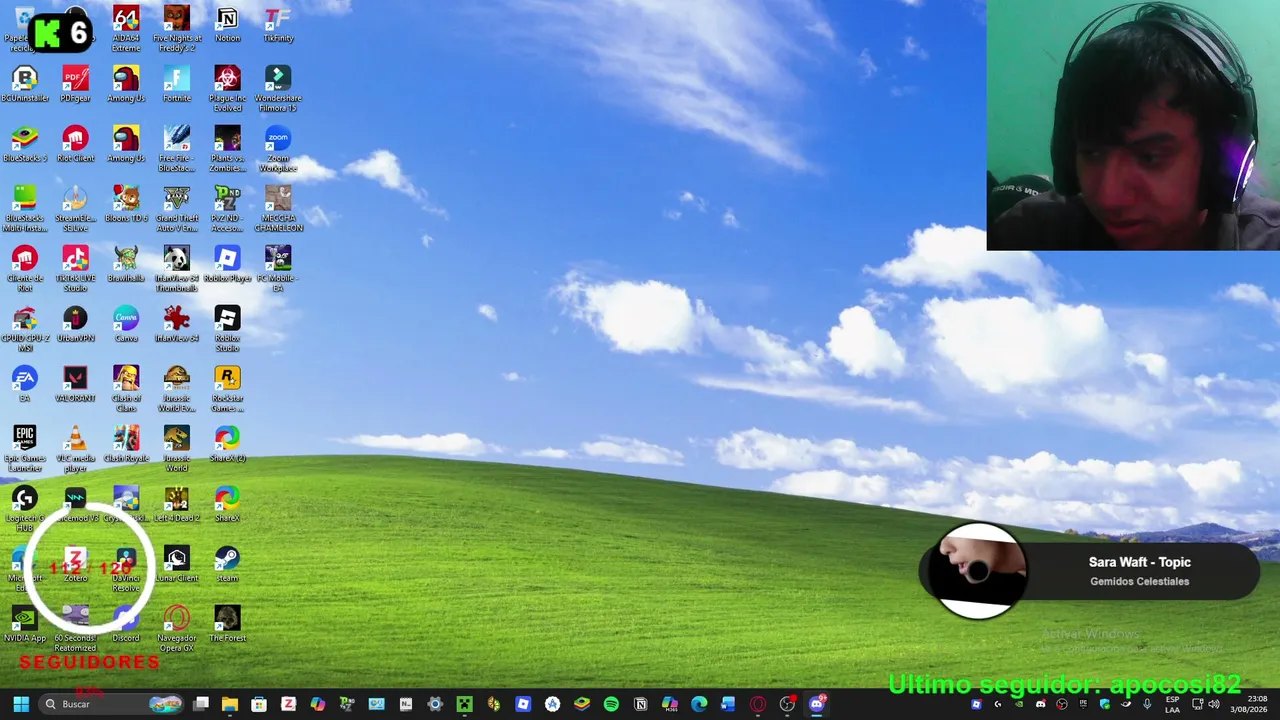Open the PDFgear shortcut

pyautogui.click(x=75, y=85)
